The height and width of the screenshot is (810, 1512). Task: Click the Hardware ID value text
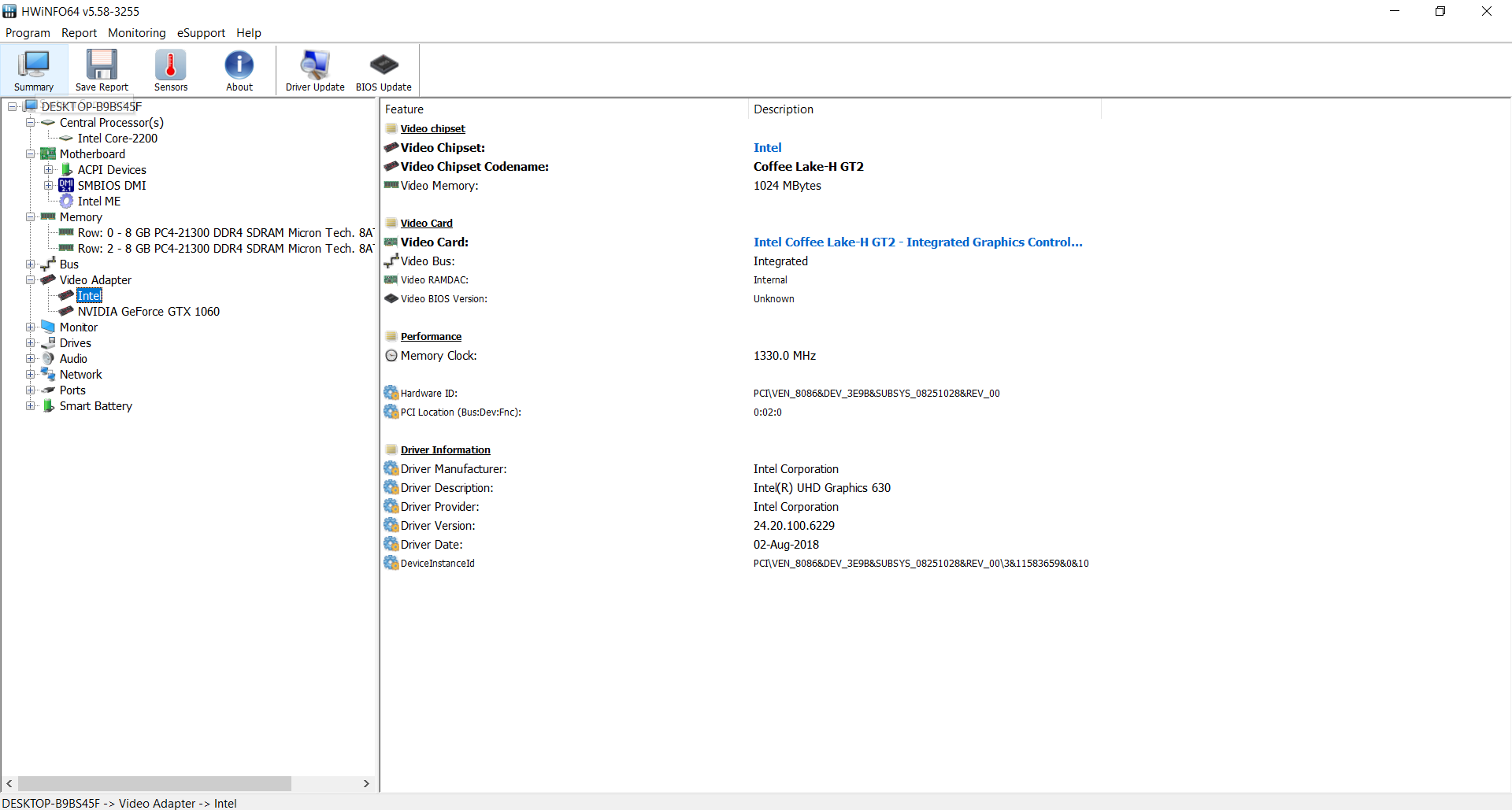(x=876, y=393)
